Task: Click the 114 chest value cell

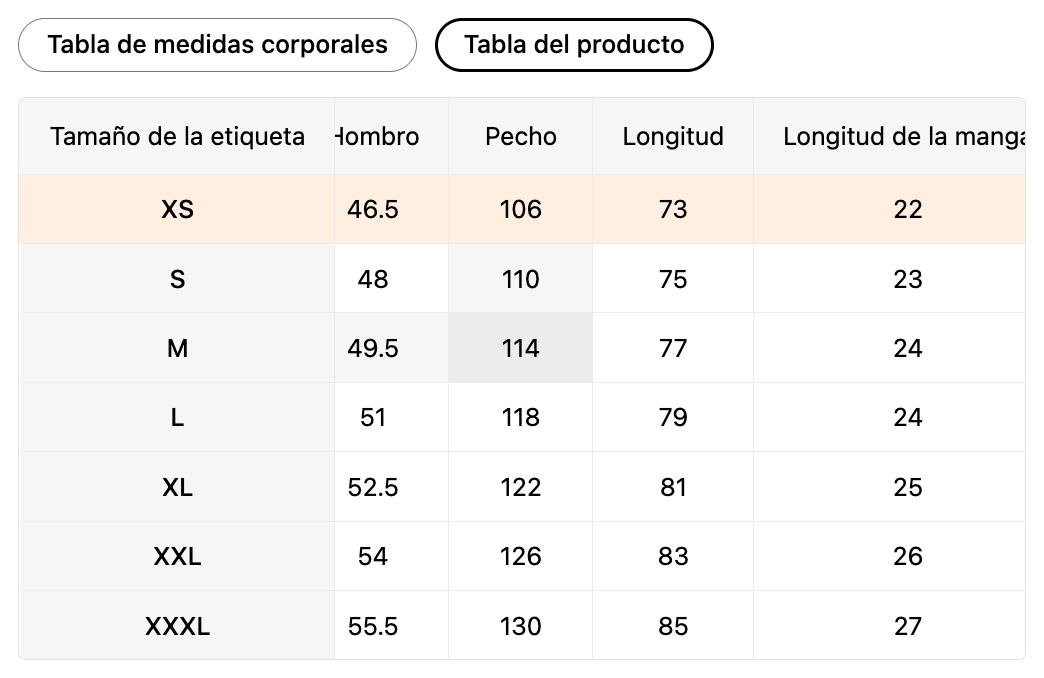Action: tap(521, 348)
